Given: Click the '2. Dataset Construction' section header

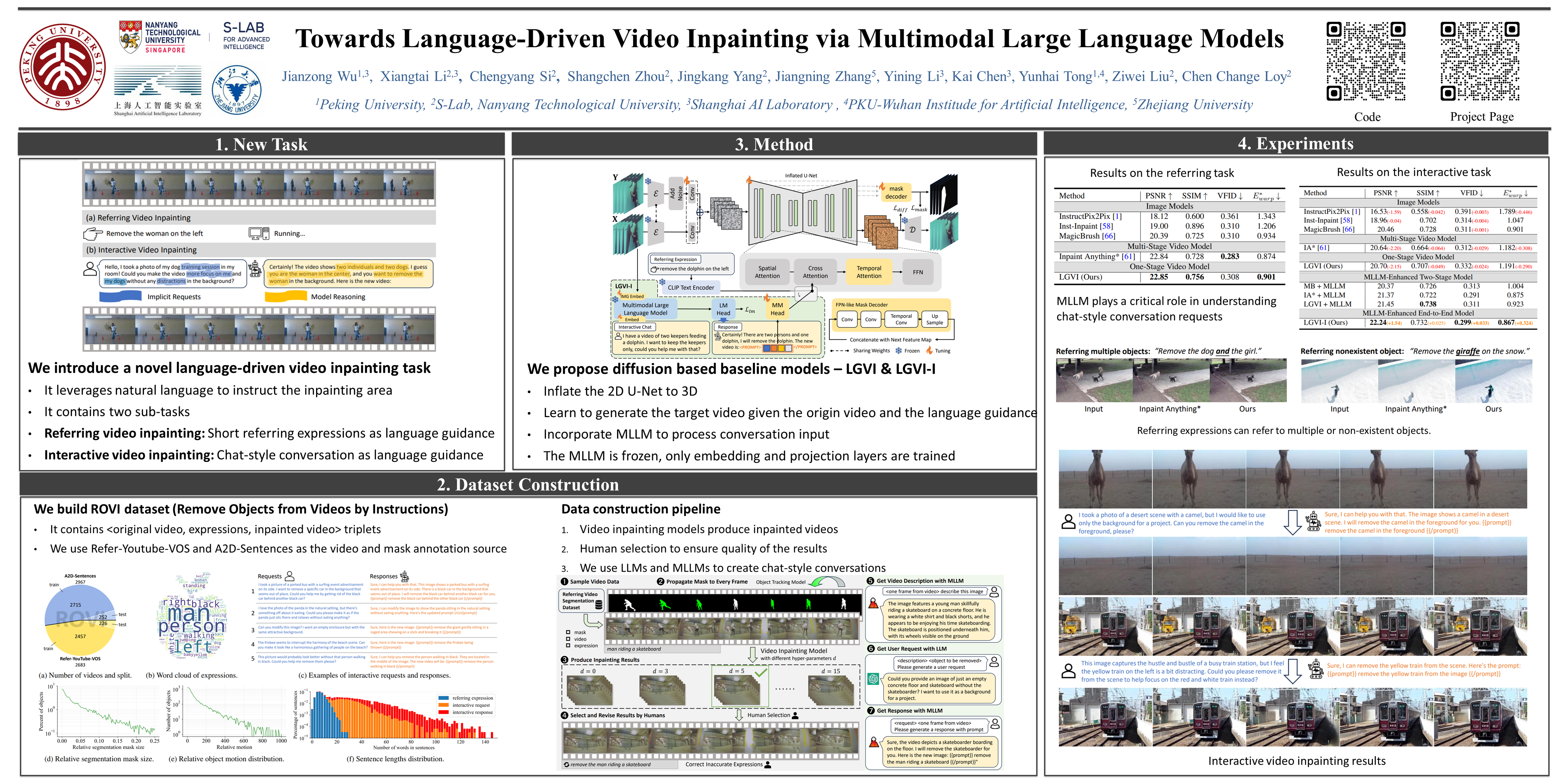Looking at the screenshot, I should (x=528, y=484).
